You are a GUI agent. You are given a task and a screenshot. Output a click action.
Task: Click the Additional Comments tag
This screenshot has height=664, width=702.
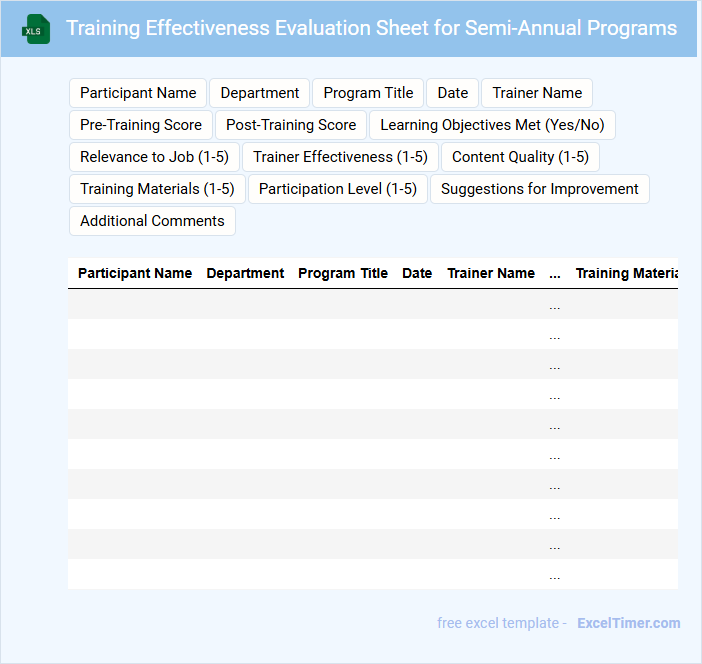click(x=152, y=221)
